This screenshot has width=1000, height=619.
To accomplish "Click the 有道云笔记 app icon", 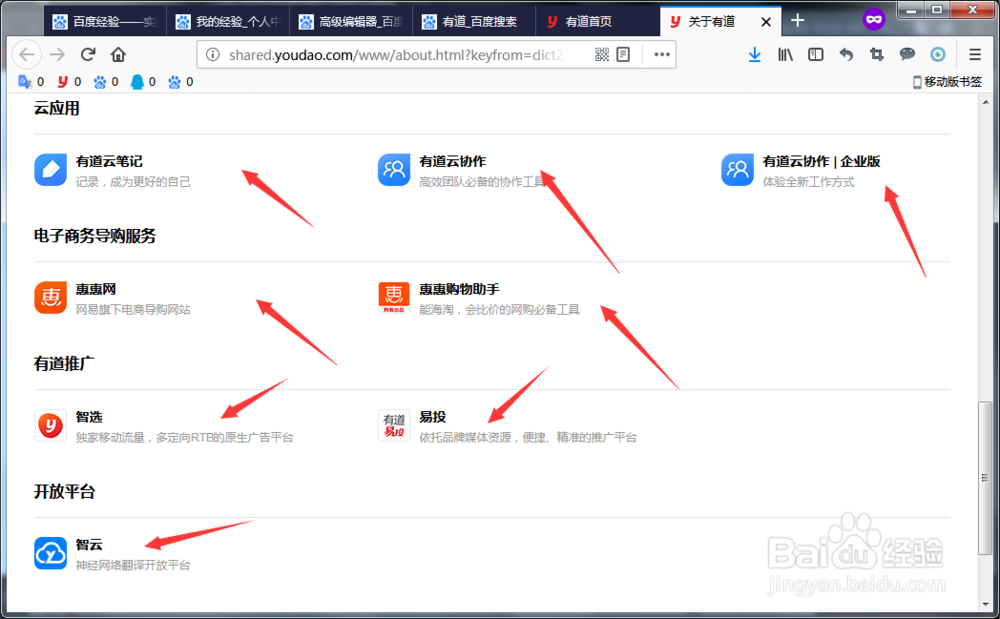I will [x=50, y=170].
